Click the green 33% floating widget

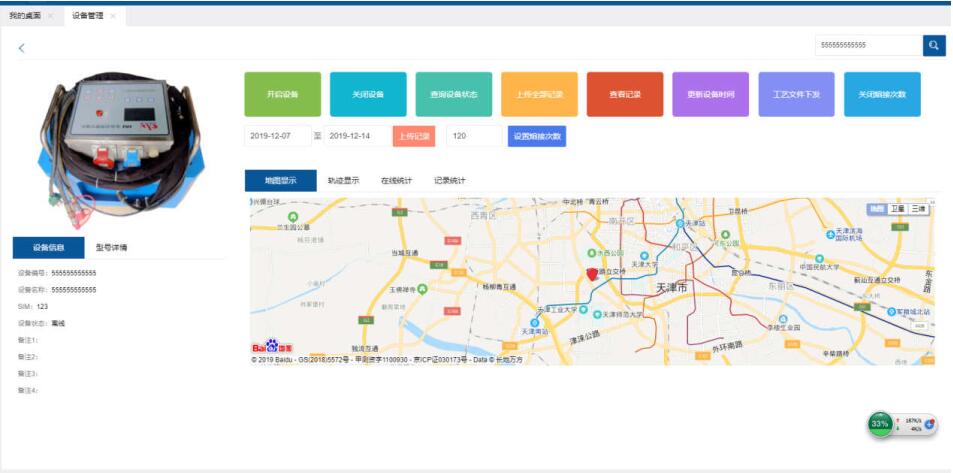[x=880, y=424]
